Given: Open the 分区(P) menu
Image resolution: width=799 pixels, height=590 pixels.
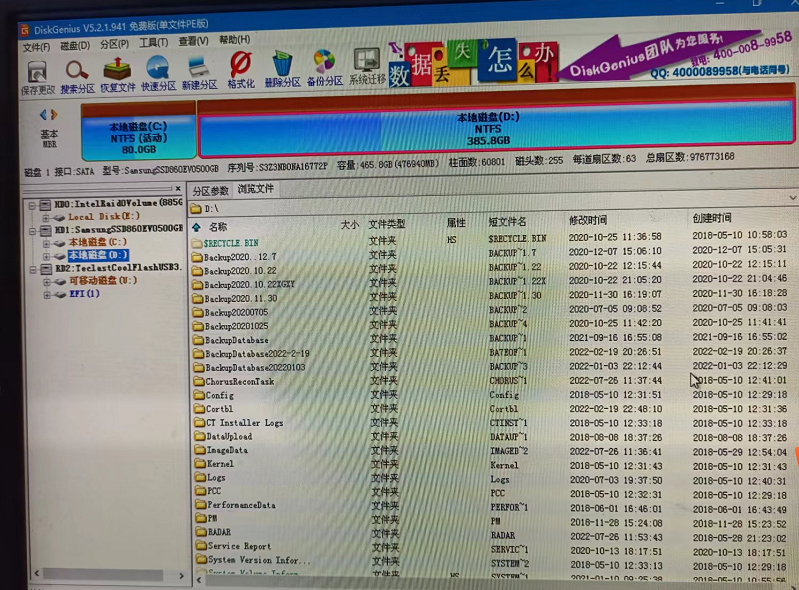Looking at the screenshot, I should click(114, 44).
